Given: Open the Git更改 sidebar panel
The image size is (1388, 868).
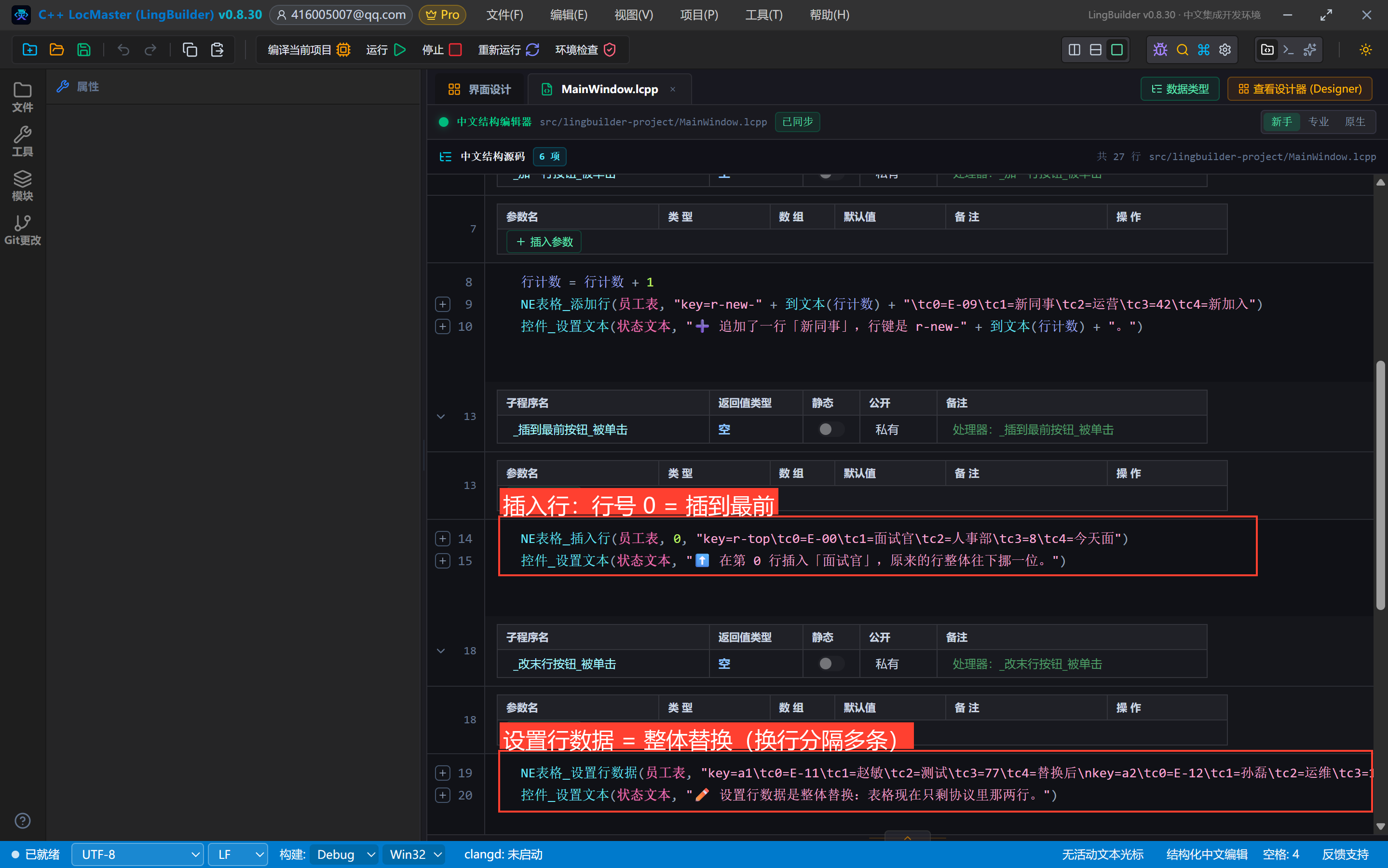Looking at the screenshot, I should pos(22,230).
